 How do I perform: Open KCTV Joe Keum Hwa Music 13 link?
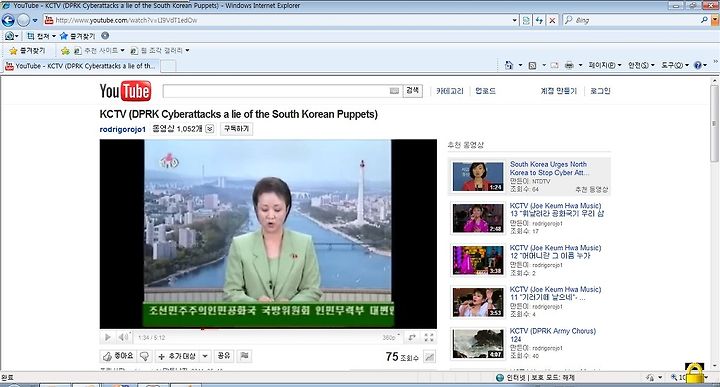[557, 209]
